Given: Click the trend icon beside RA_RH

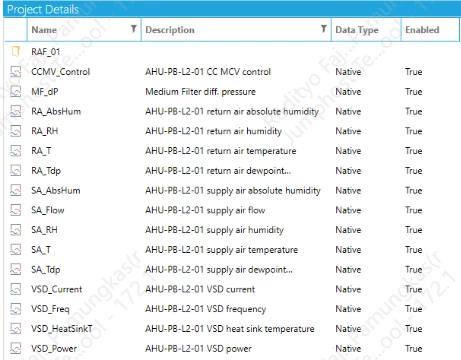Looking at the screenshot, I should click(x=16, y=131).
